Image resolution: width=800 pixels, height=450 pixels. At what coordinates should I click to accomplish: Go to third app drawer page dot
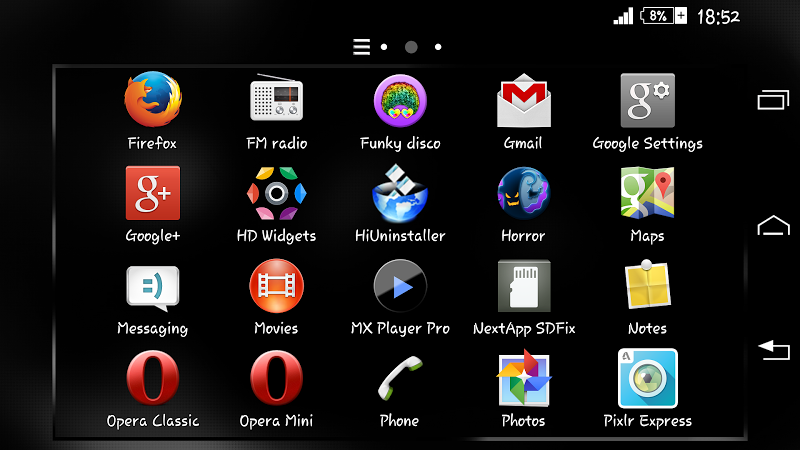[x=438, y=47]
